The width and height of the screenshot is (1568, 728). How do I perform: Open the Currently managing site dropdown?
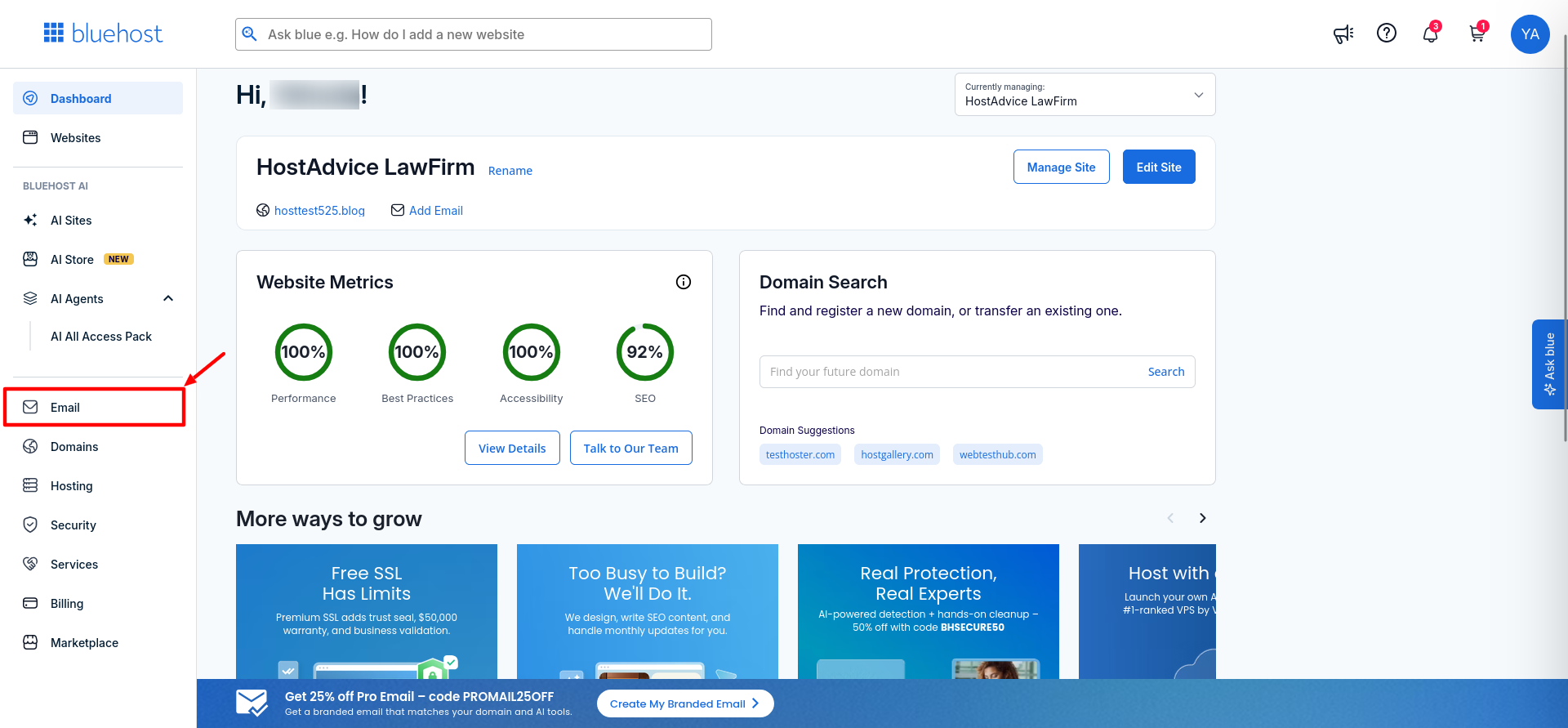[1085, 95]
